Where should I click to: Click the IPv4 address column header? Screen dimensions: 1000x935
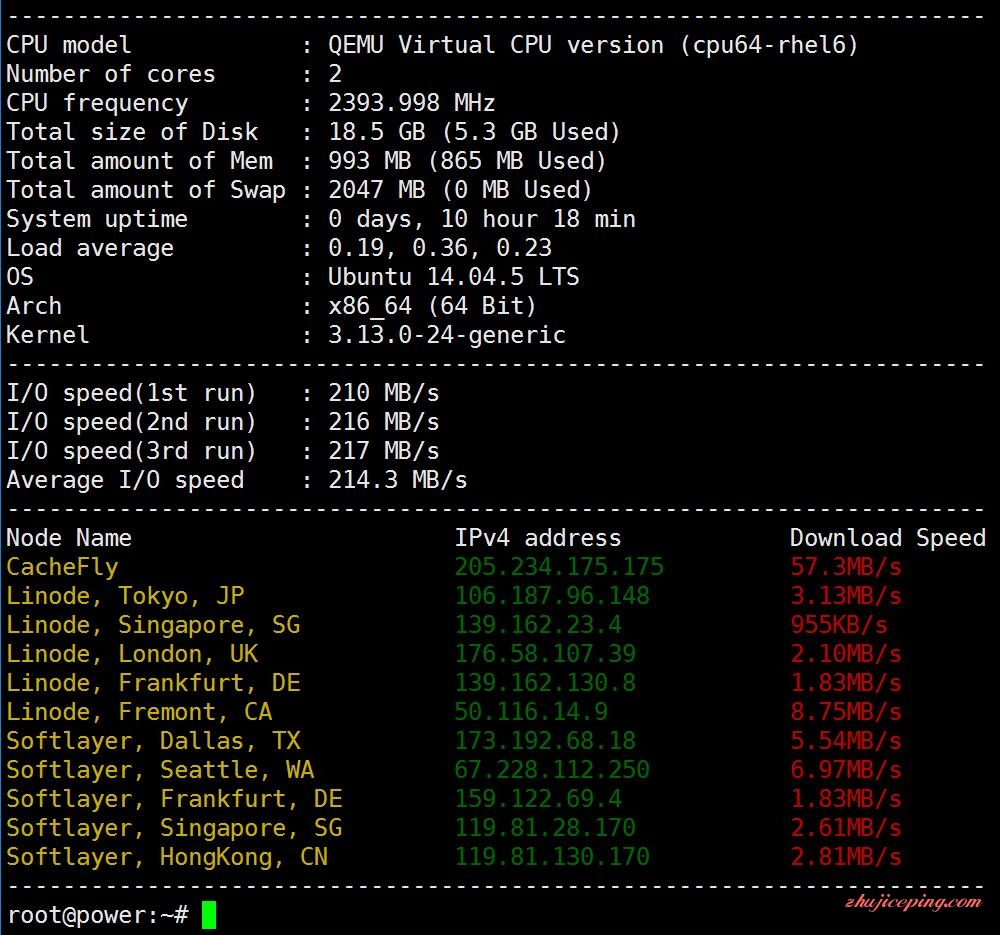pos(538,538)
